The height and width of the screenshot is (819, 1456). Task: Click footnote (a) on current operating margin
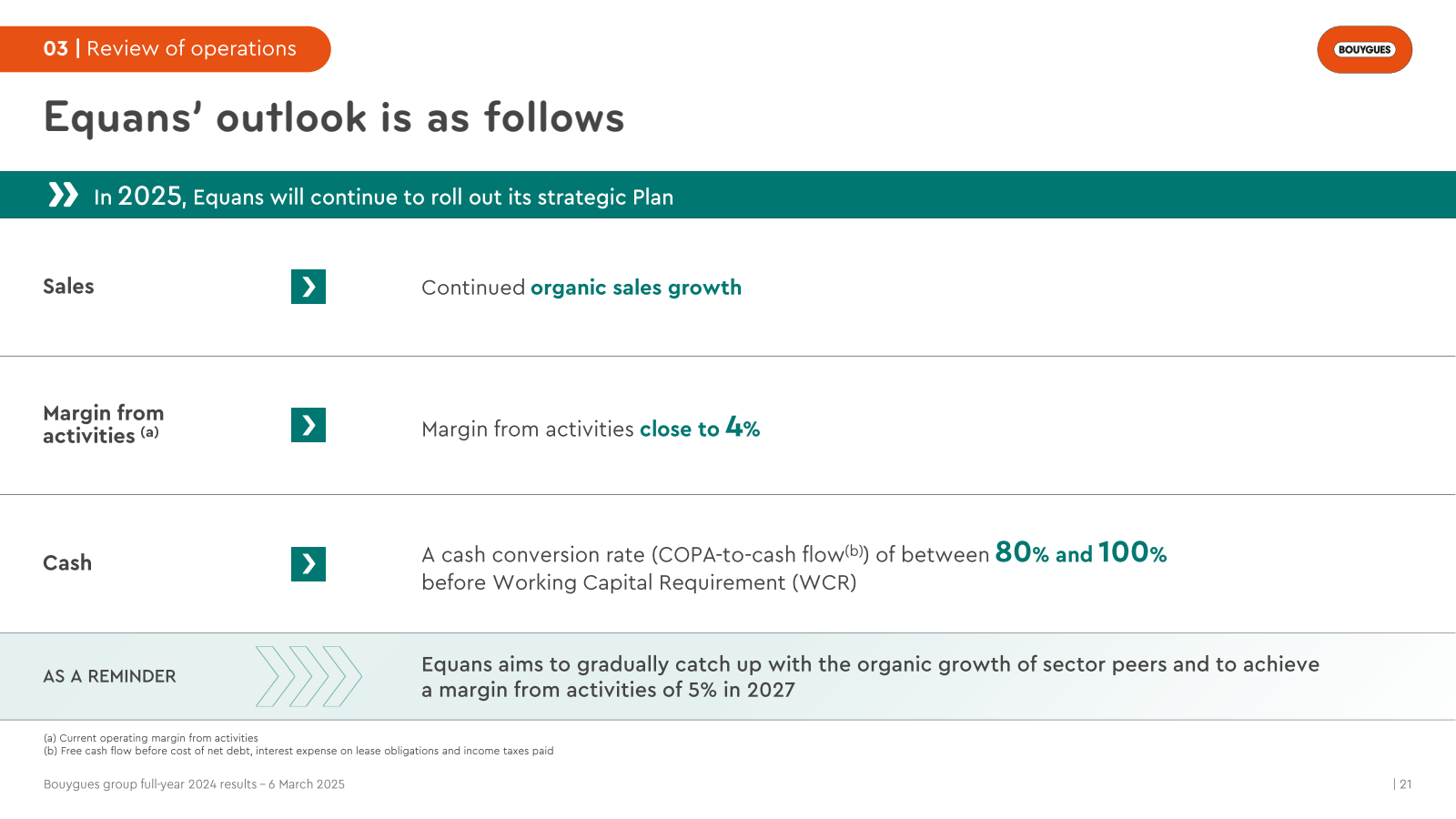(151, 738)
